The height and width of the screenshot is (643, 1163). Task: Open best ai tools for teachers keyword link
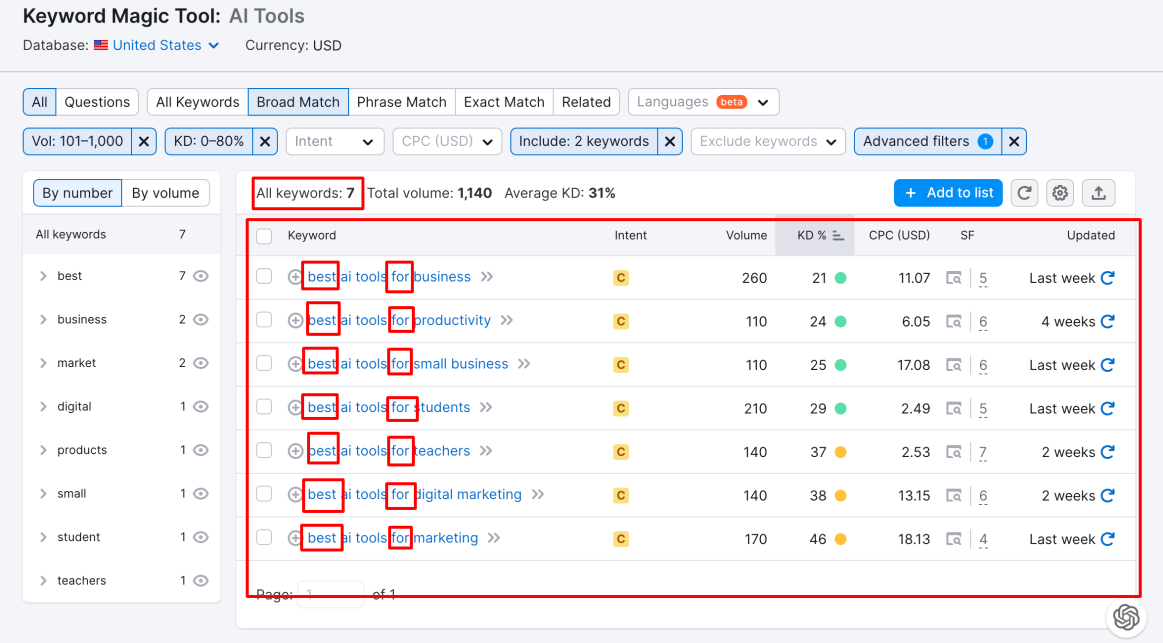tap(389, 451)
